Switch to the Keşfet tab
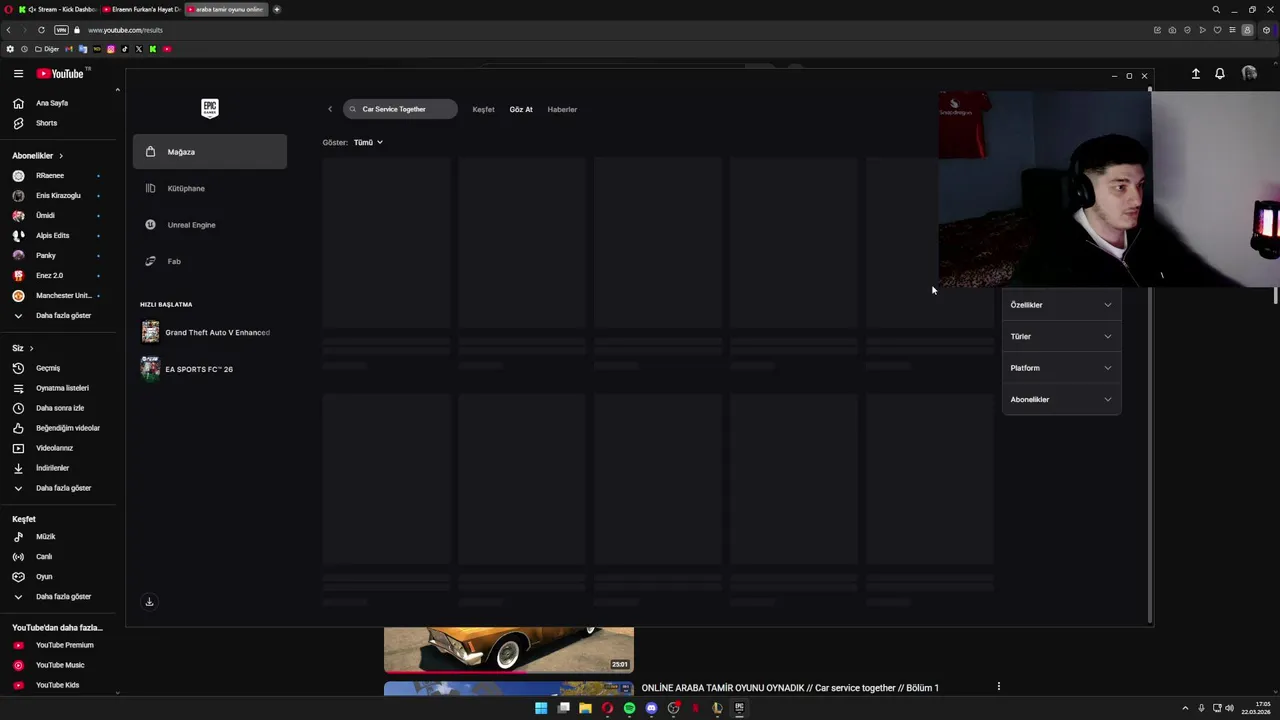 483,109
